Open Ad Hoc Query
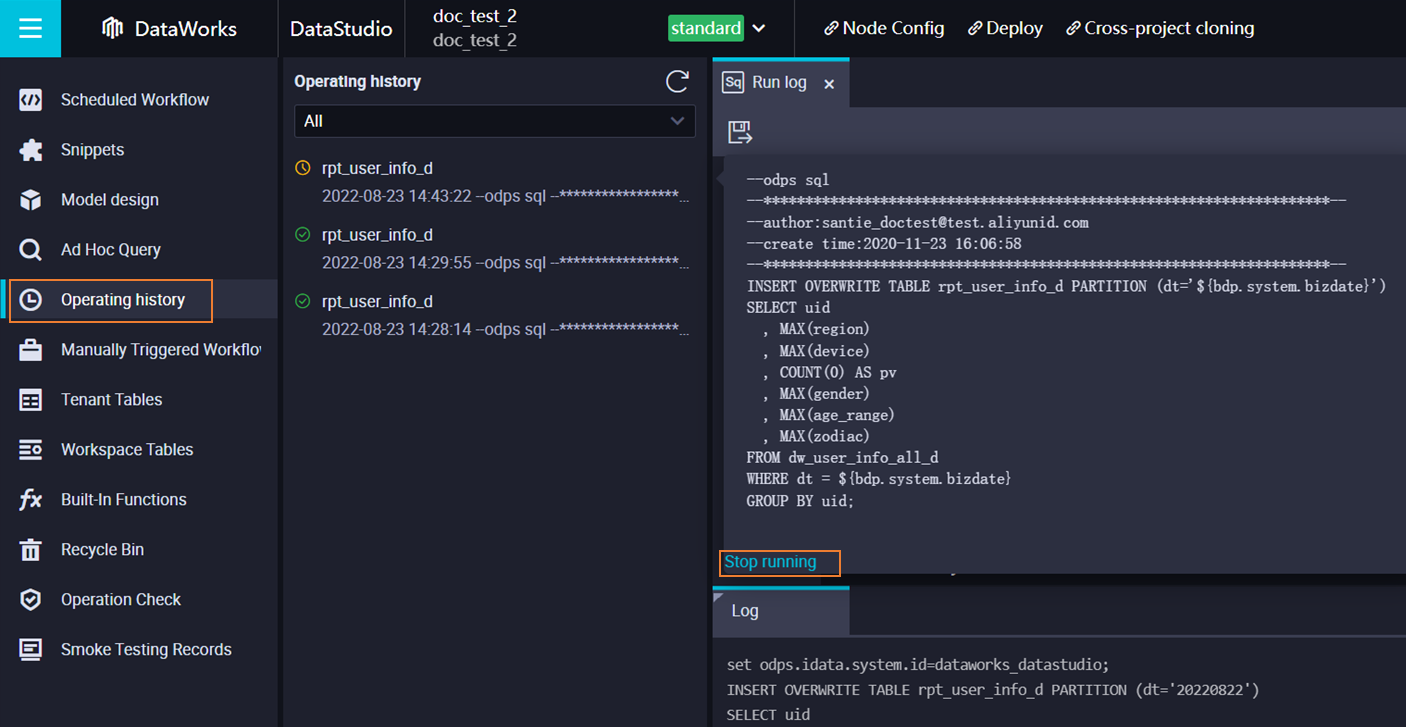 pyautogui.click(x=111, y=250)
